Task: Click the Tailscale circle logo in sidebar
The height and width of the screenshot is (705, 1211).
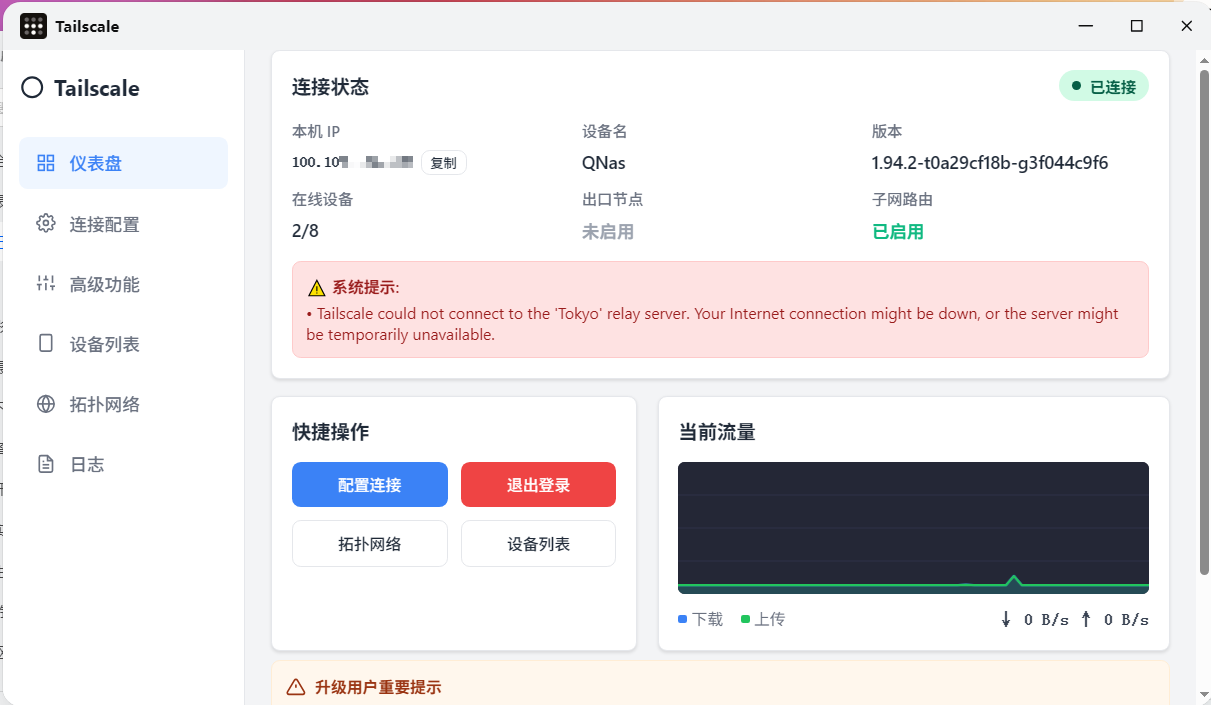Action: tap(32, 88)
